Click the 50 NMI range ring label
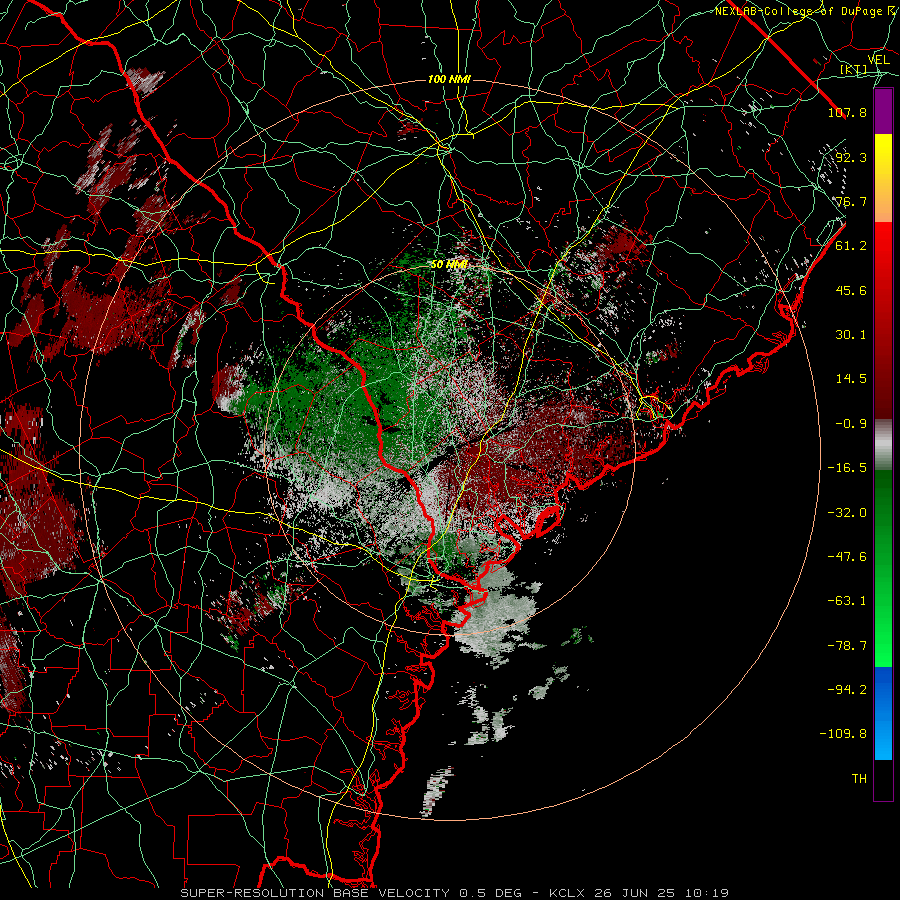The width and height of the screenshot is (900, 900). 449,265
